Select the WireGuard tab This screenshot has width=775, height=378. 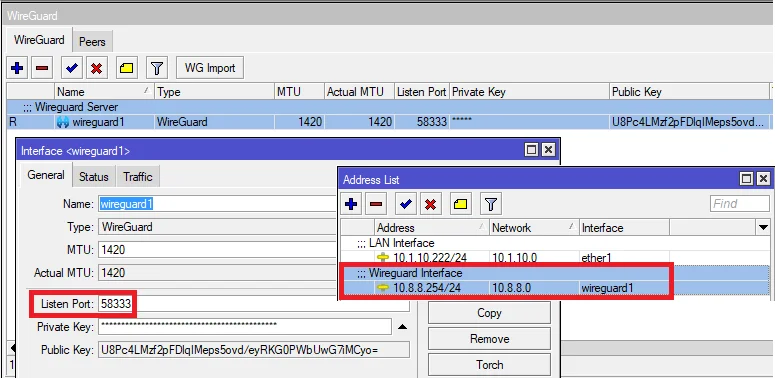pos(39,40)
